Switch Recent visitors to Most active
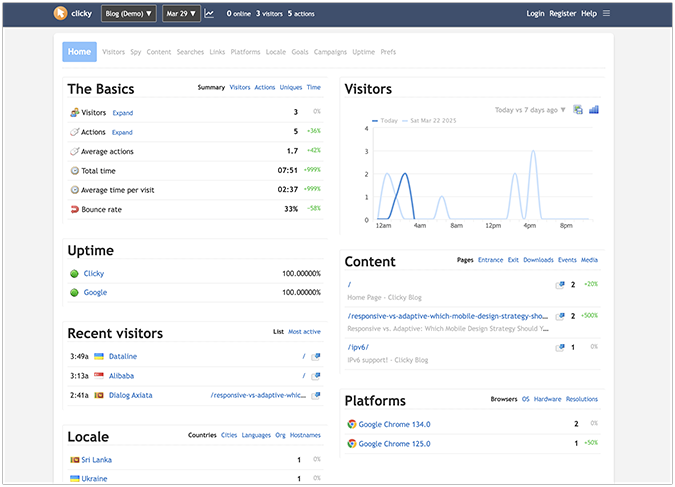Viewport: 675px width, 487px height. pyautogui.click(x=304, y=332)
